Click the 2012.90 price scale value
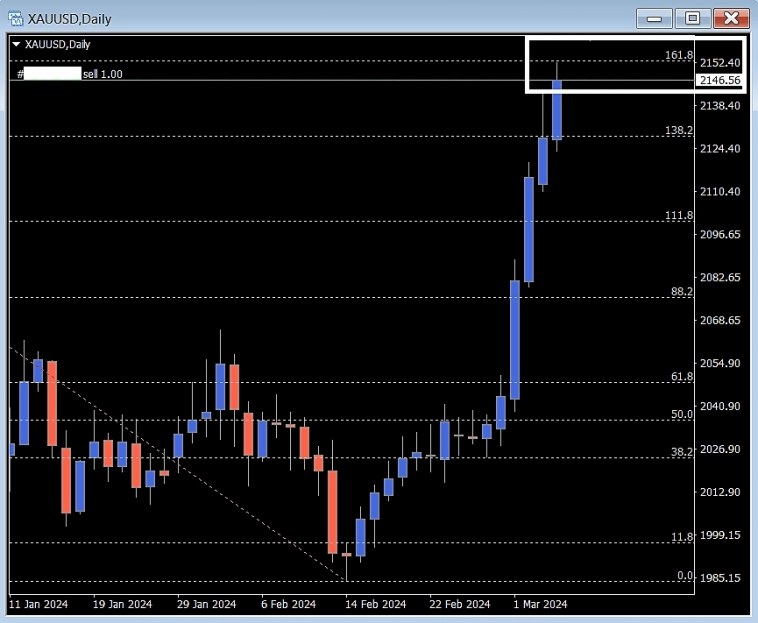758x623 pixels. [720, 492]
